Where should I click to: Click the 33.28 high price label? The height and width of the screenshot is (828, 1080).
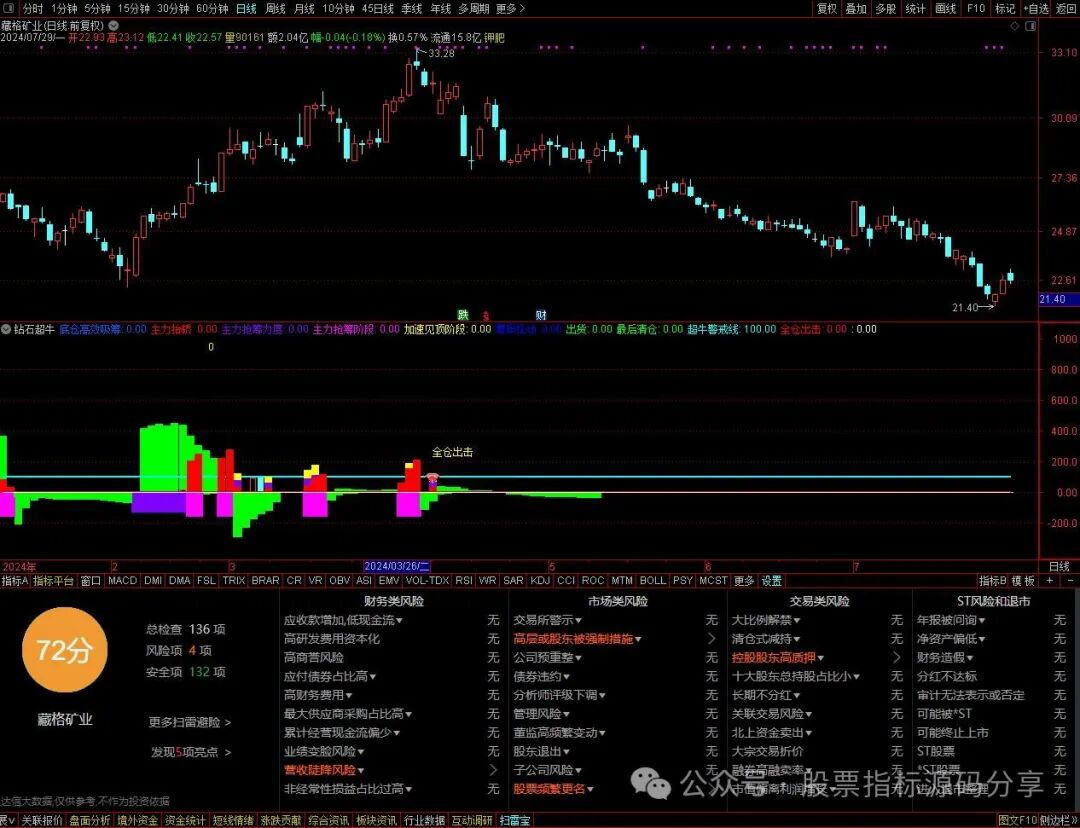[442, 53]
